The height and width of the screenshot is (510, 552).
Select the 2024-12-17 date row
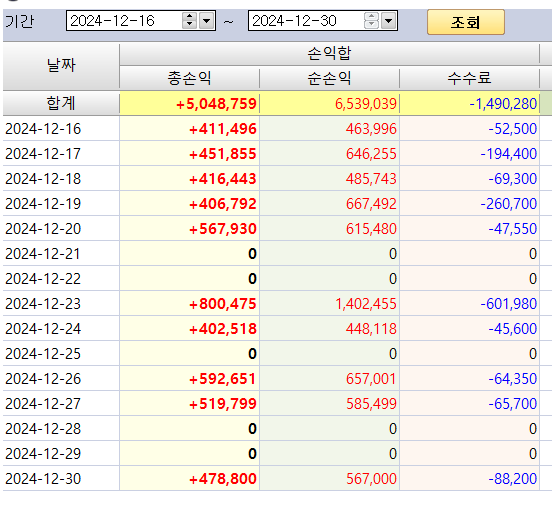[43, 154]
